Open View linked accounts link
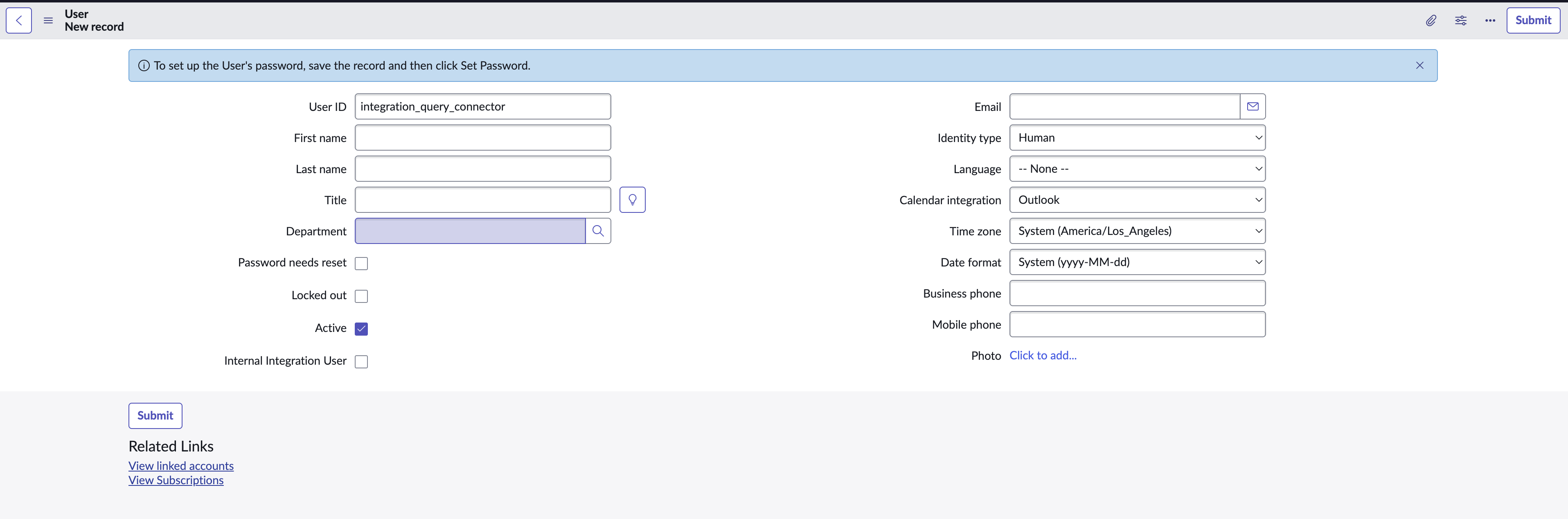The height and width of the screenshot is (519, 1568). coord(181,465)
